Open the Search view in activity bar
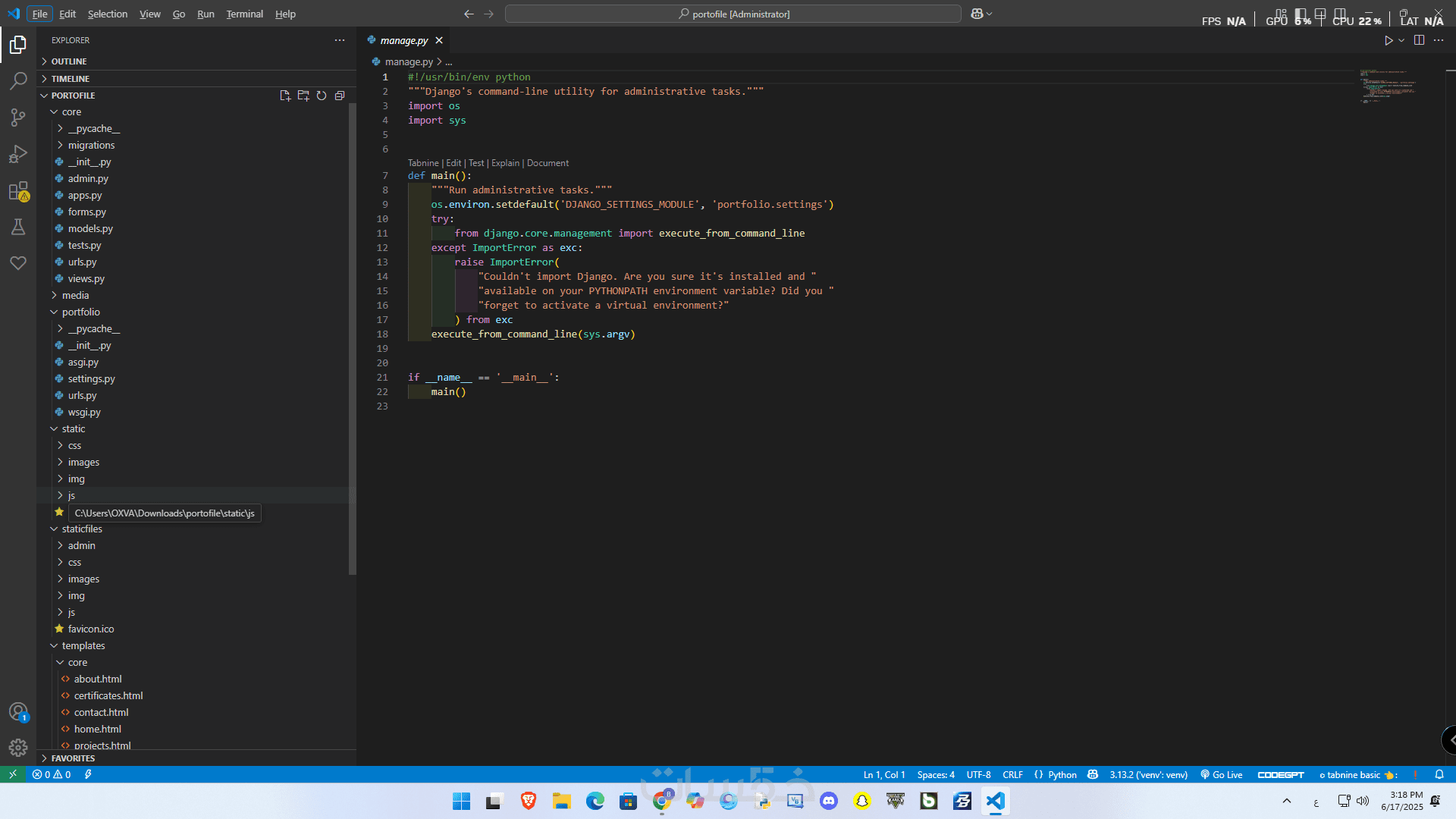1456x819 pixels. coord(18,80)
